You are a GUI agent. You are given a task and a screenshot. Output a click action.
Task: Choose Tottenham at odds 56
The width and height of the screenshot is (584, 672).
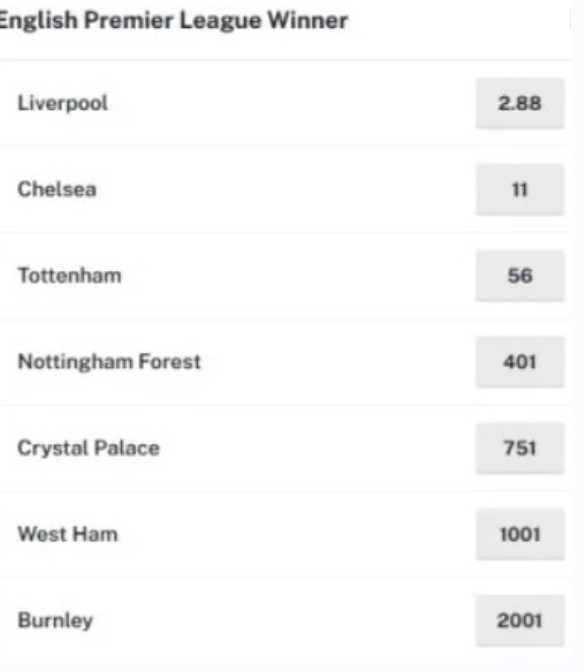[x=520, y=276]
